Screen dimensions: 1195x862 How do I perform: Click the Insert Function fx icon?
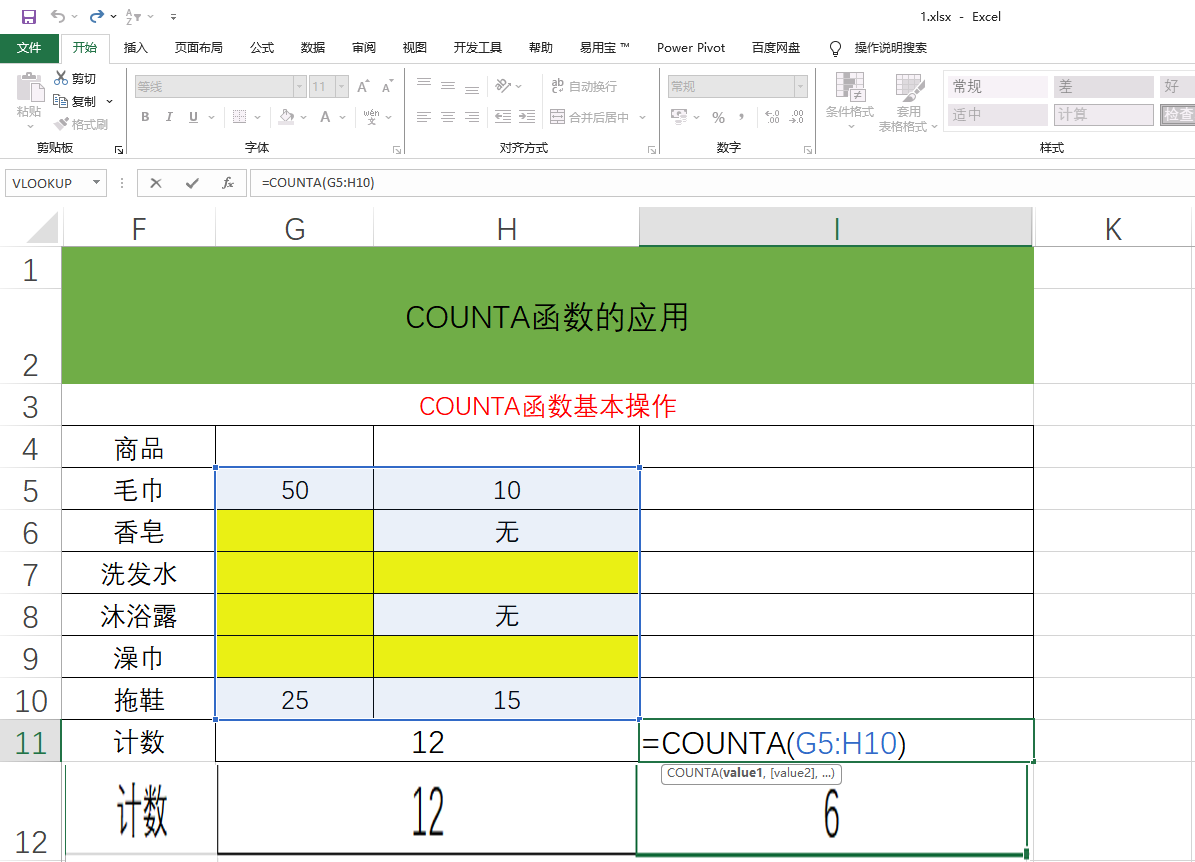pos(228,183)
